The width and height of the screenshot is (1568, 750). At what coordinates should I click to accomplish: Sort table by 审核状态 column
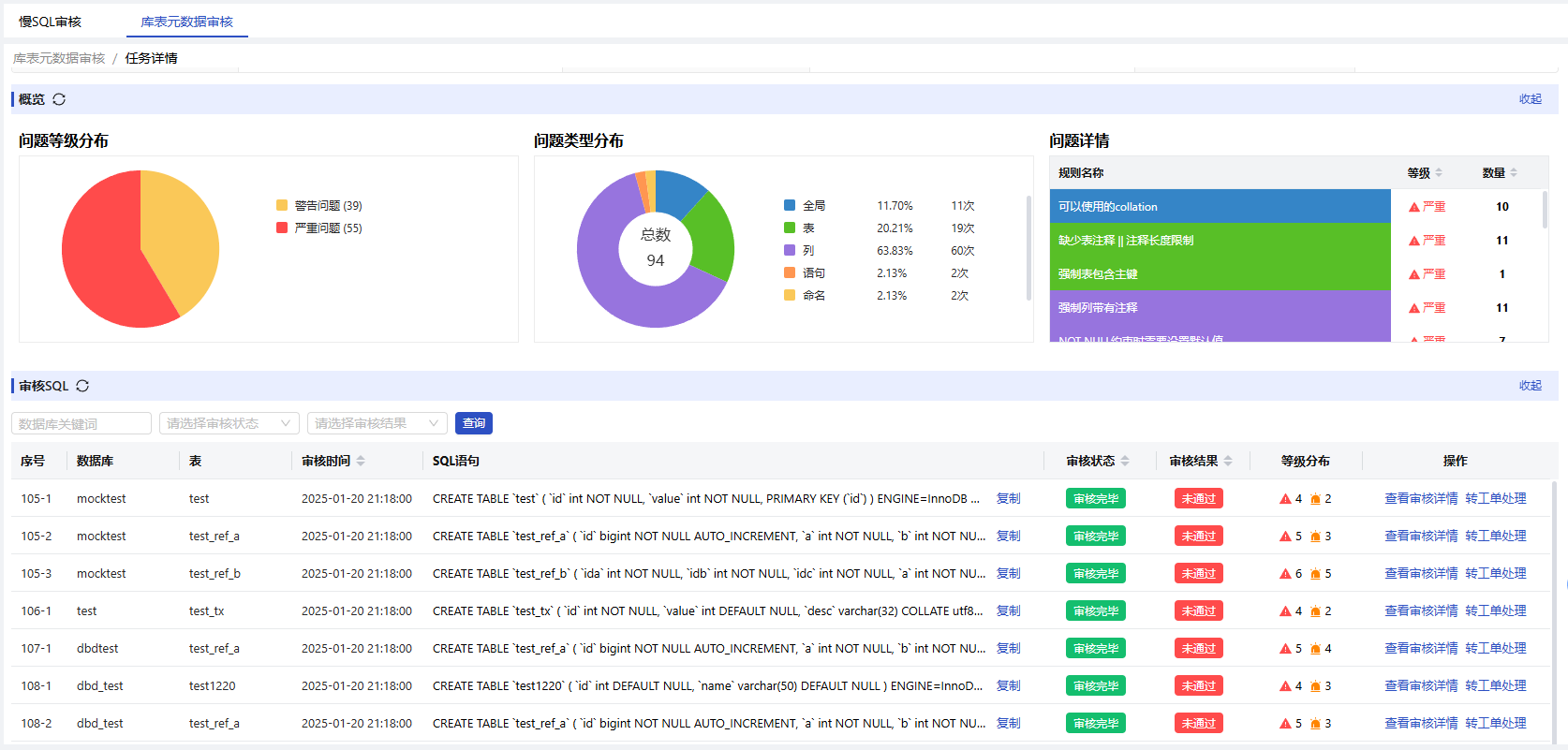tap(1125, 461)
